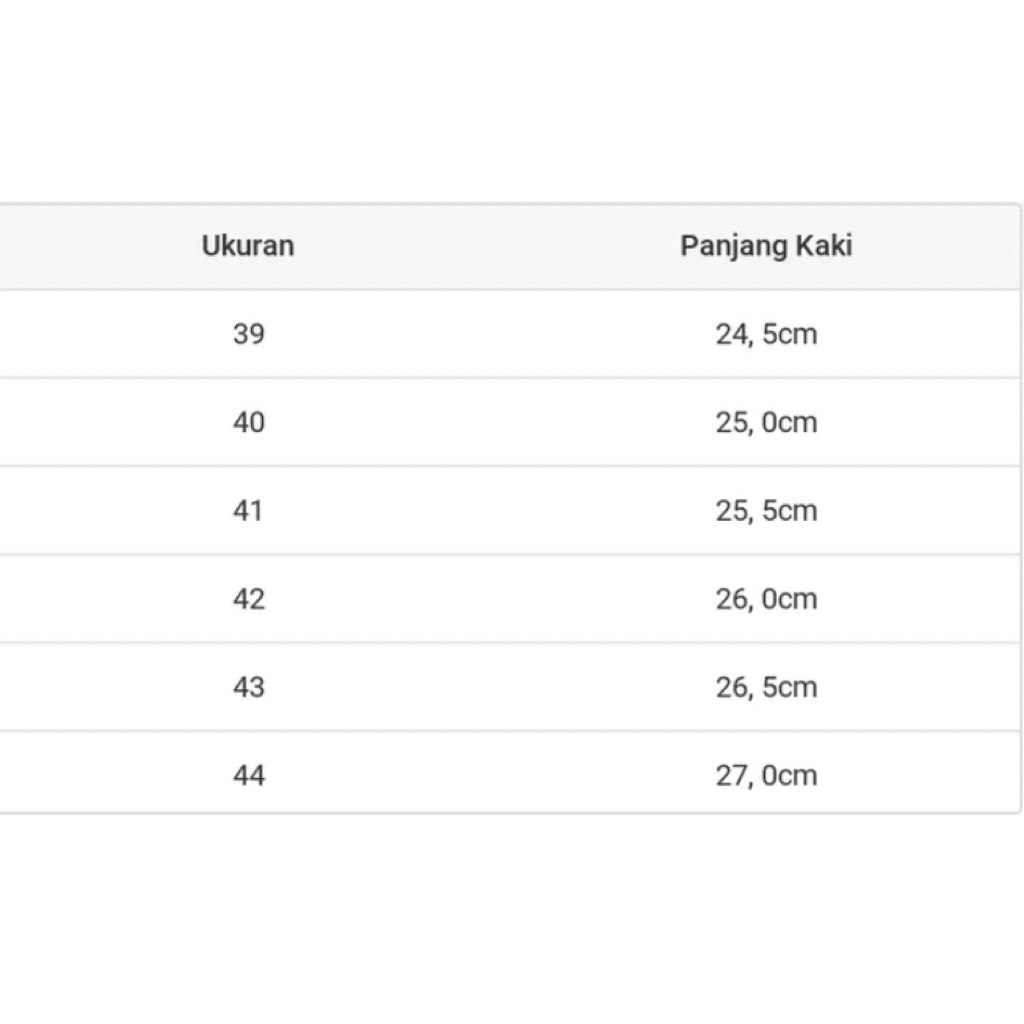Viewport: 1024px width, 1024px height.
Task: Choose size 41 cell
Action: [x=248, y=510]
